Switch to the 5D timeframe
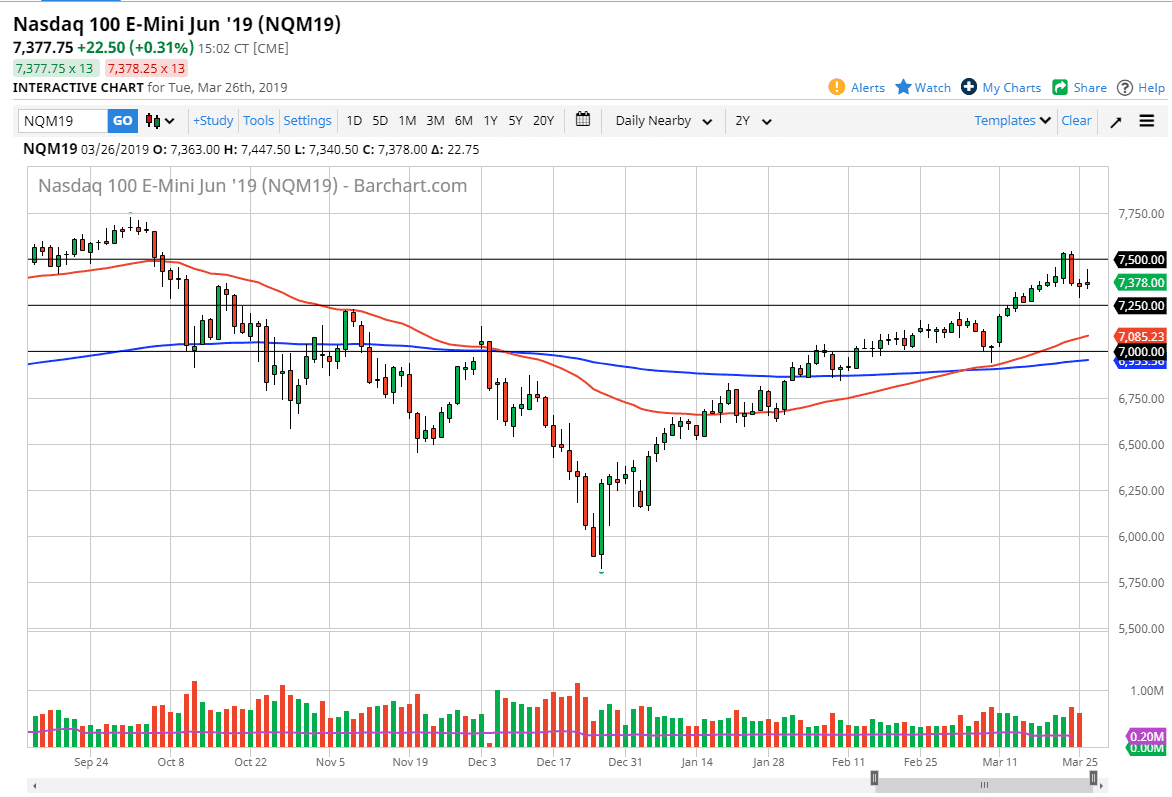The height and width of the screenshot is (797, 1172). click(x=380, y=120)
